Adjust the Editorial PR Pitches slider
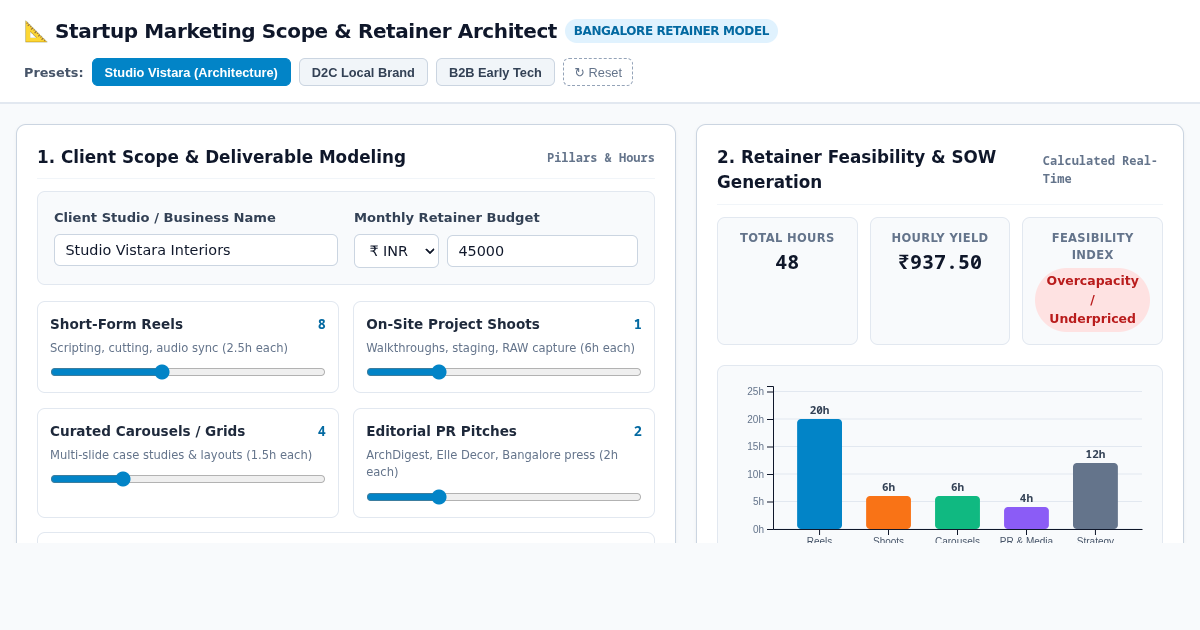1200x630 pixels. point(504,497)
